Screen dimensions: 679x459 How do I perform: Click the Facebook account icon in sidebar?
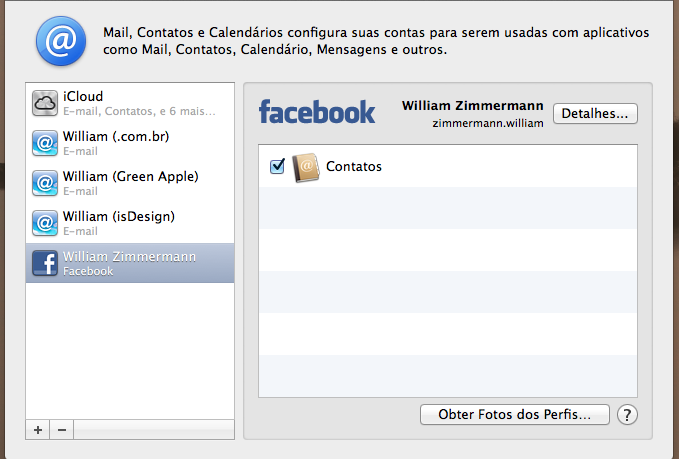tap(45, 263)
